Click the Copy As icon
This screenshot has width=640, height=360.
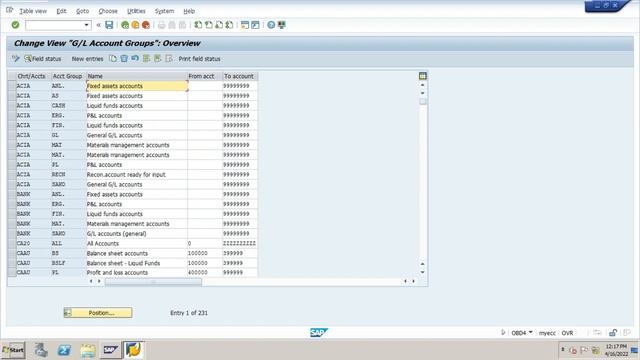point(113,59)
